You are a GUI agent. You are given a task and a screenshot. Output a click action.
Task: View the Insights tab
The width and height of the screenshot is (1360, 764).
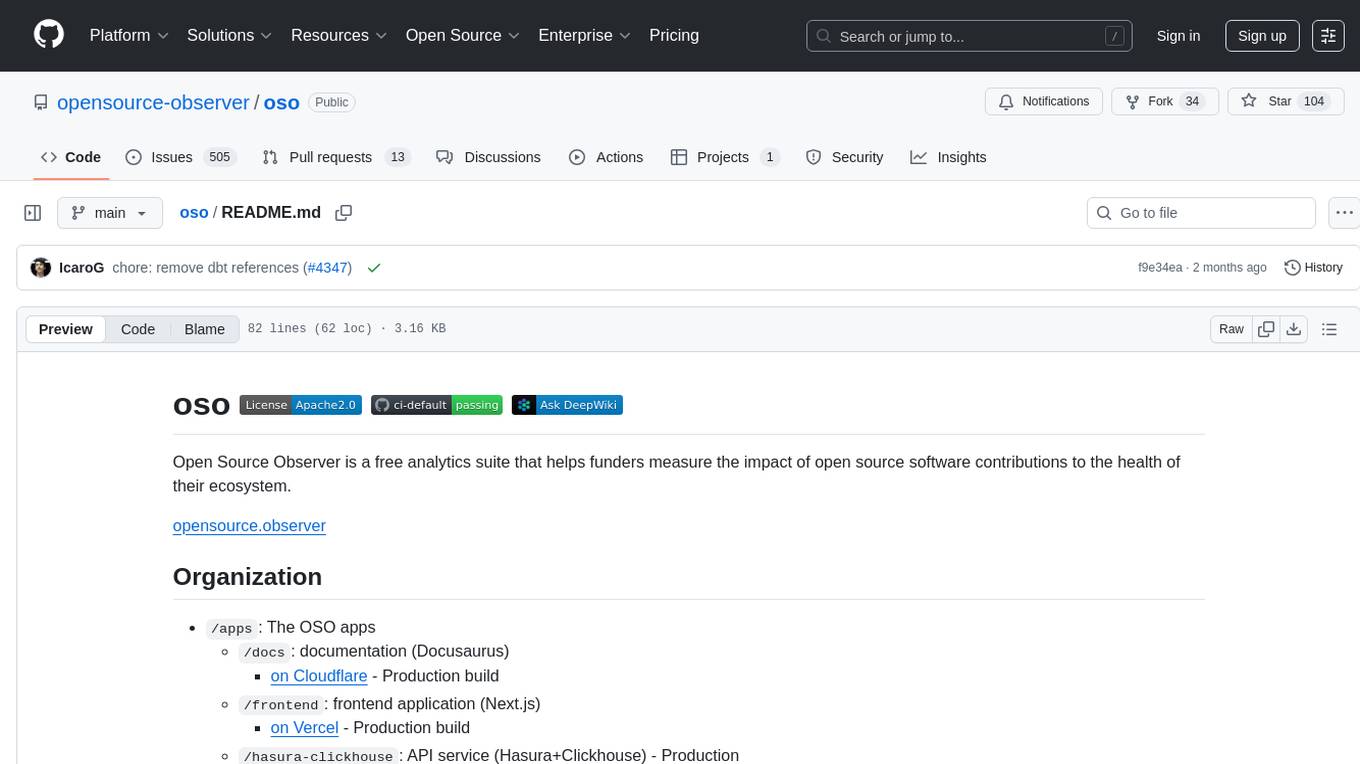click(949, 157)
